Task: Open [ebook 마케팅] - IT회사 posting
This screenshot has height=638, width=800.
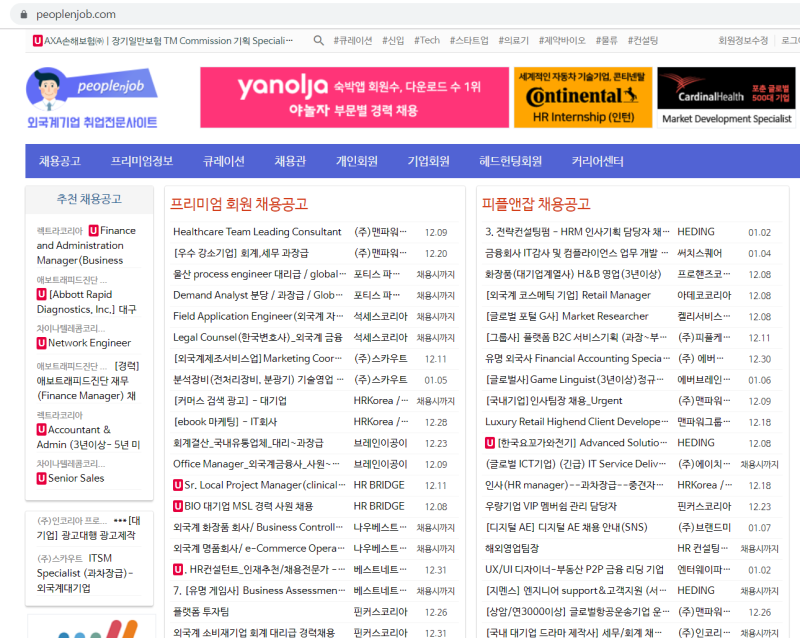Action: point(225,422)
